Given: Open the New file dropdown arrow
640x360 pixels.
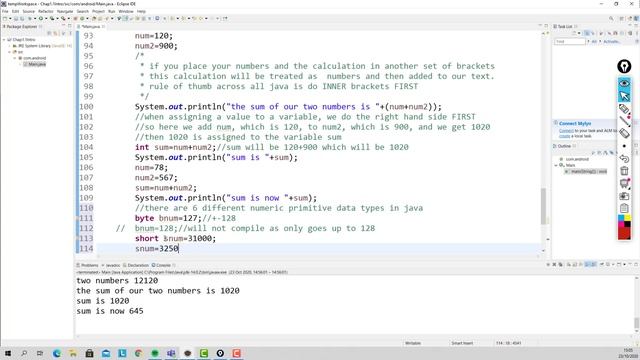Looking at the screenshot, I should 10,18.
